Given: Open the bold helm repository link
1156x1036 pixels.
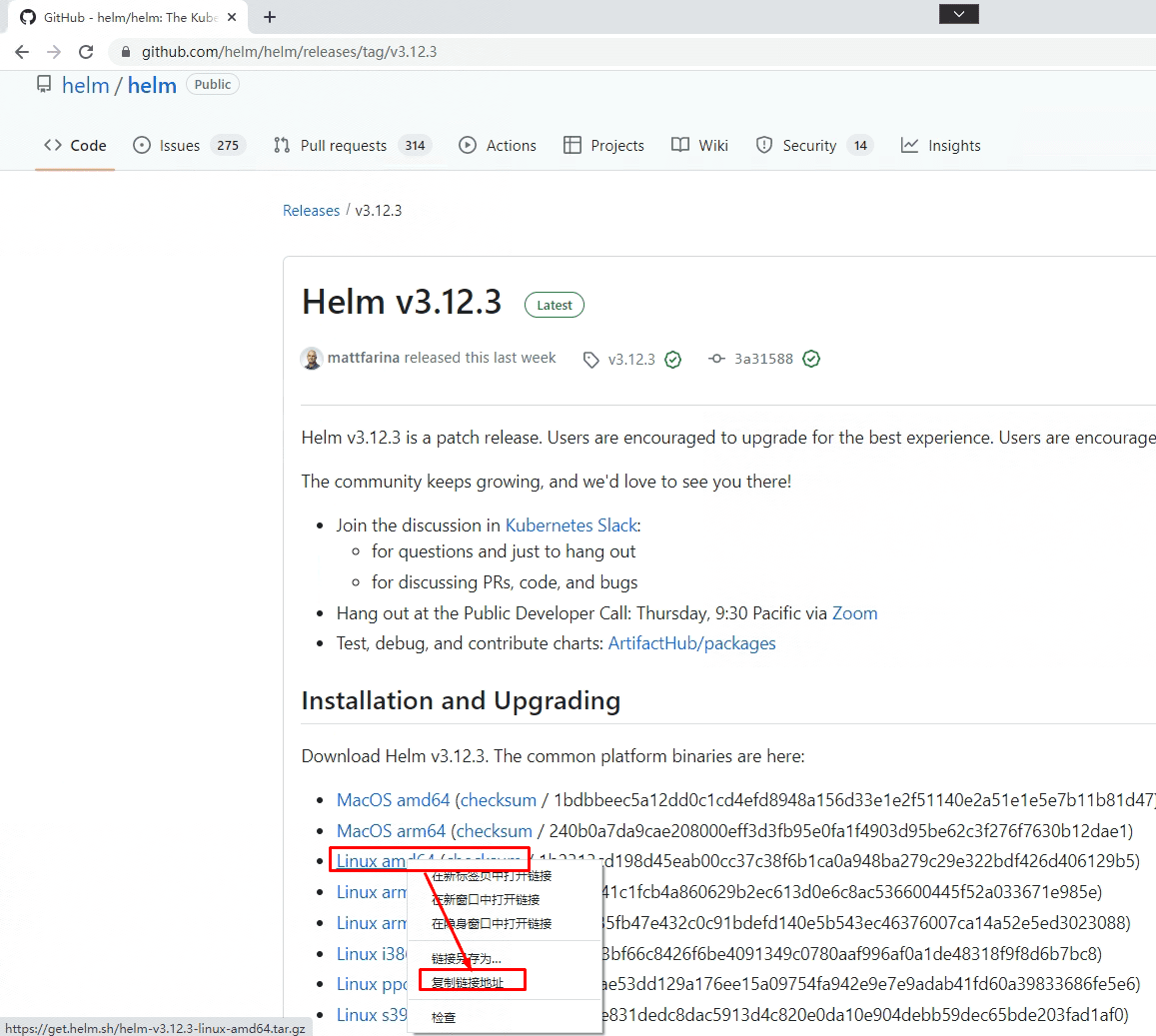Looking at the screenshot, I should tap(152, 86).
